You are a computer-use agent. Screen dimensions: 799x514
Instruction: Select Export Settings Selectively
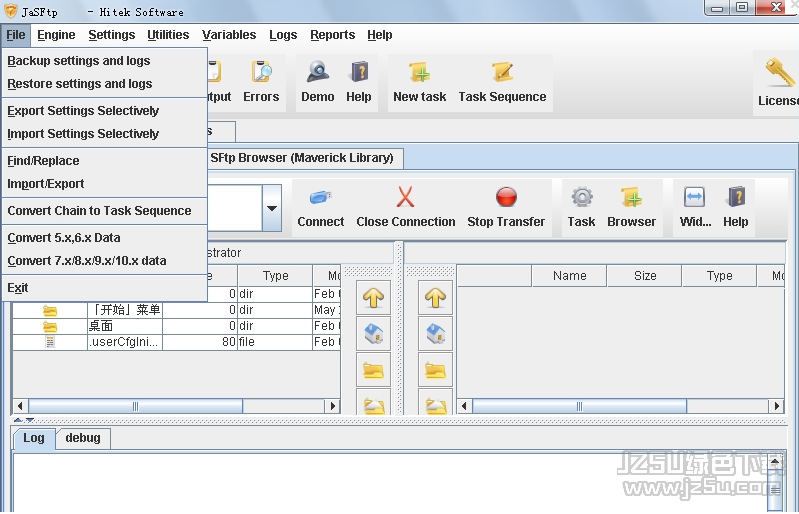pos(104,111)
